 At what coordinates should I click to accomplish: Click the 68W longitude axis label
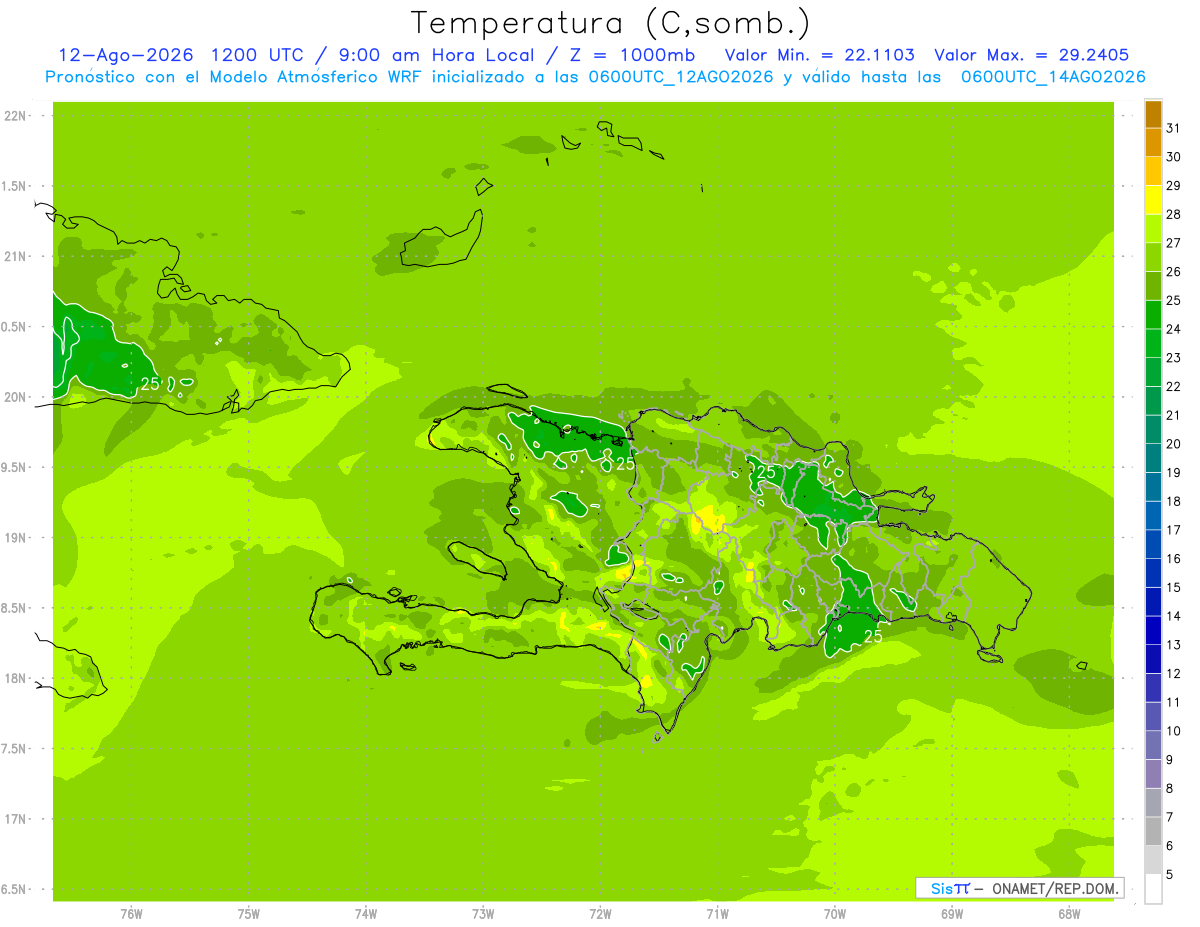tap(1068, 914)
